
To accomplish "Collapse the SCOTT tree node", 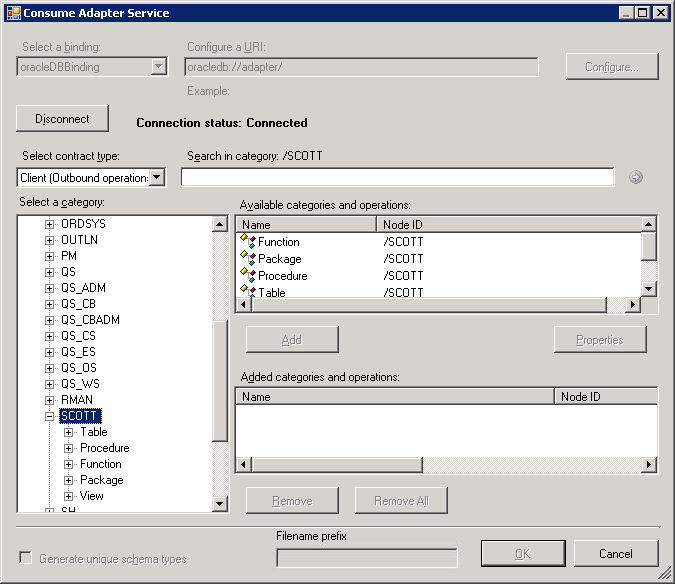I will point(50,416).
